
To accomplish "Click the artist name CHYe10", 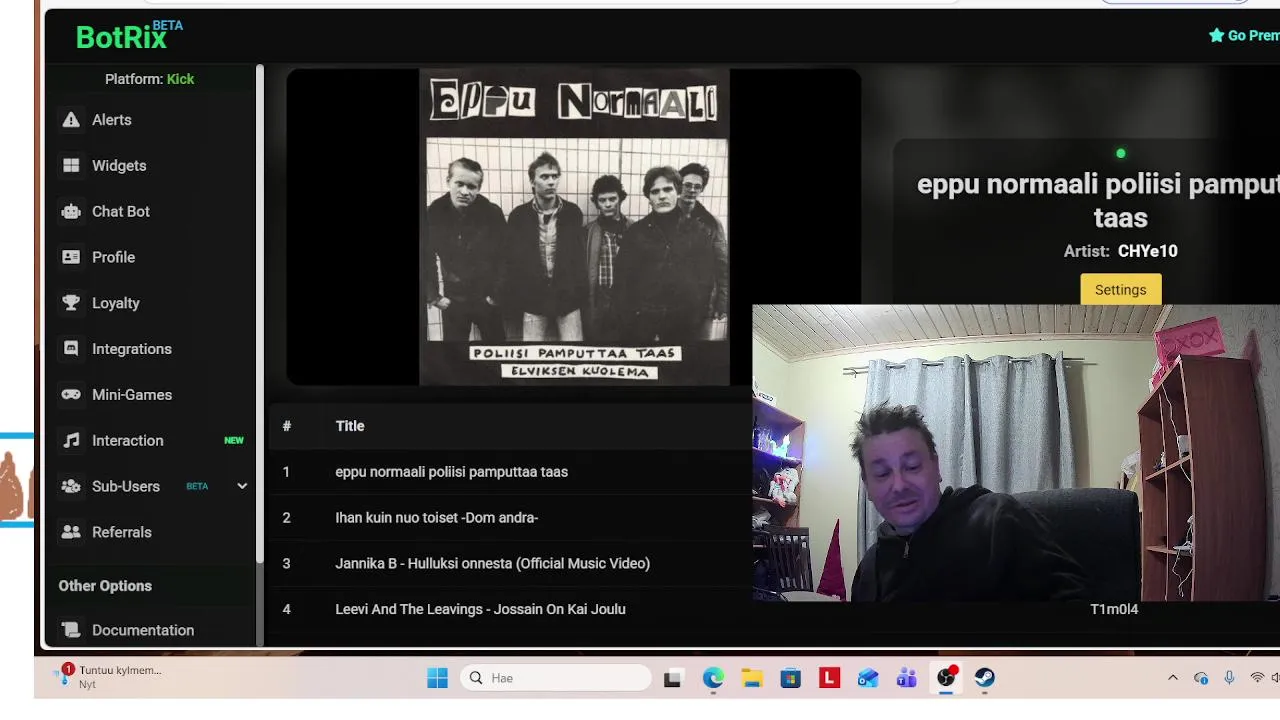I will [x=1148, y=251].
